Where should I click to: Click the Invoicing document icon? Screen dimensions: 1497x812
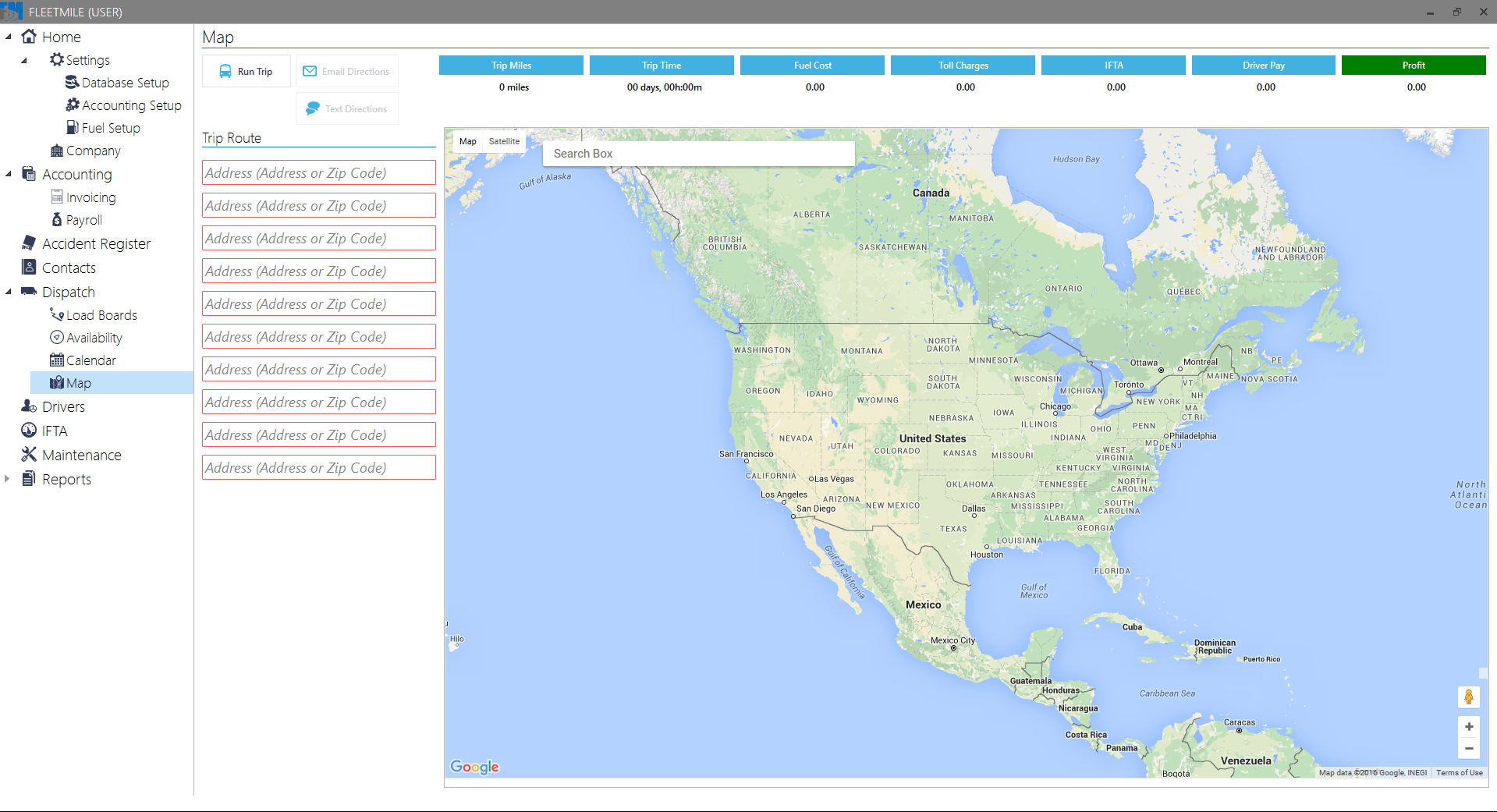pos(57,197)
